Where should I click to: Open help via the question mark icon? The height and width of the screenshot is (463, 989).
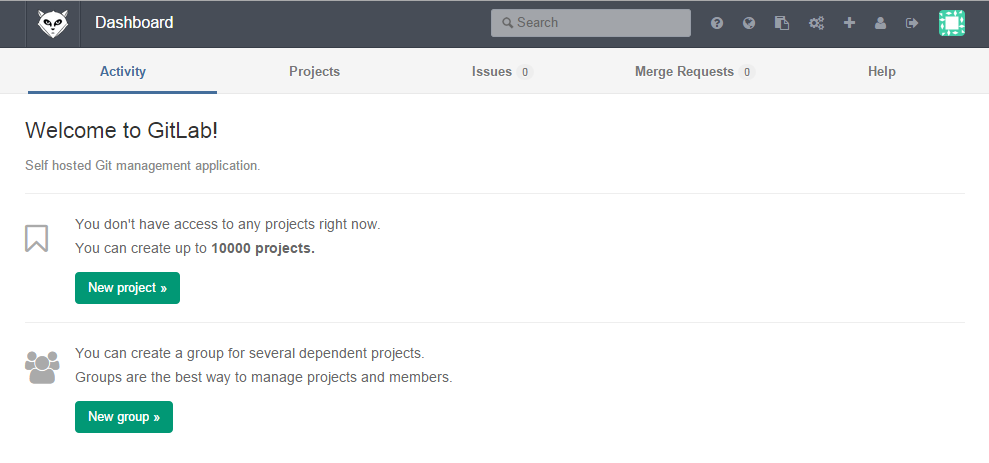pyautogui.click(x=717, y=23)
